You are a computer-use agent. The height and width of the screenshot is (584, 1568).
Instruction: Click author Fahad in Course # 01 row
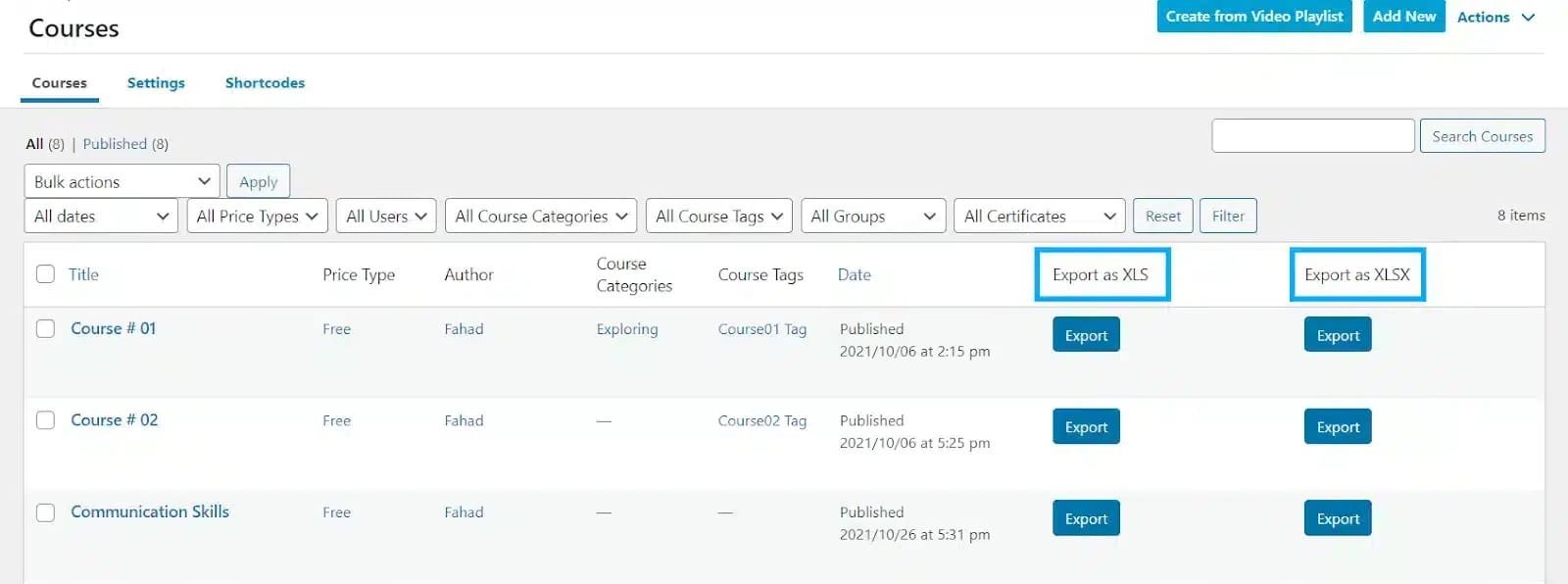coord(464,329)
